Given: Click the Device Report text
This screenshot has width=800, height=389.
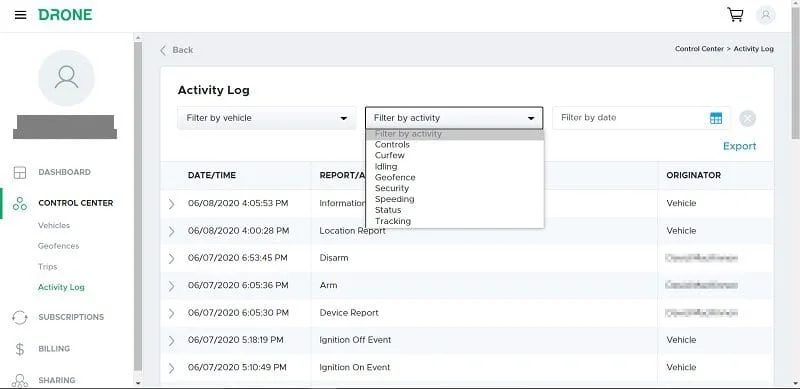Looking at the screenshot, I should 349,312.
